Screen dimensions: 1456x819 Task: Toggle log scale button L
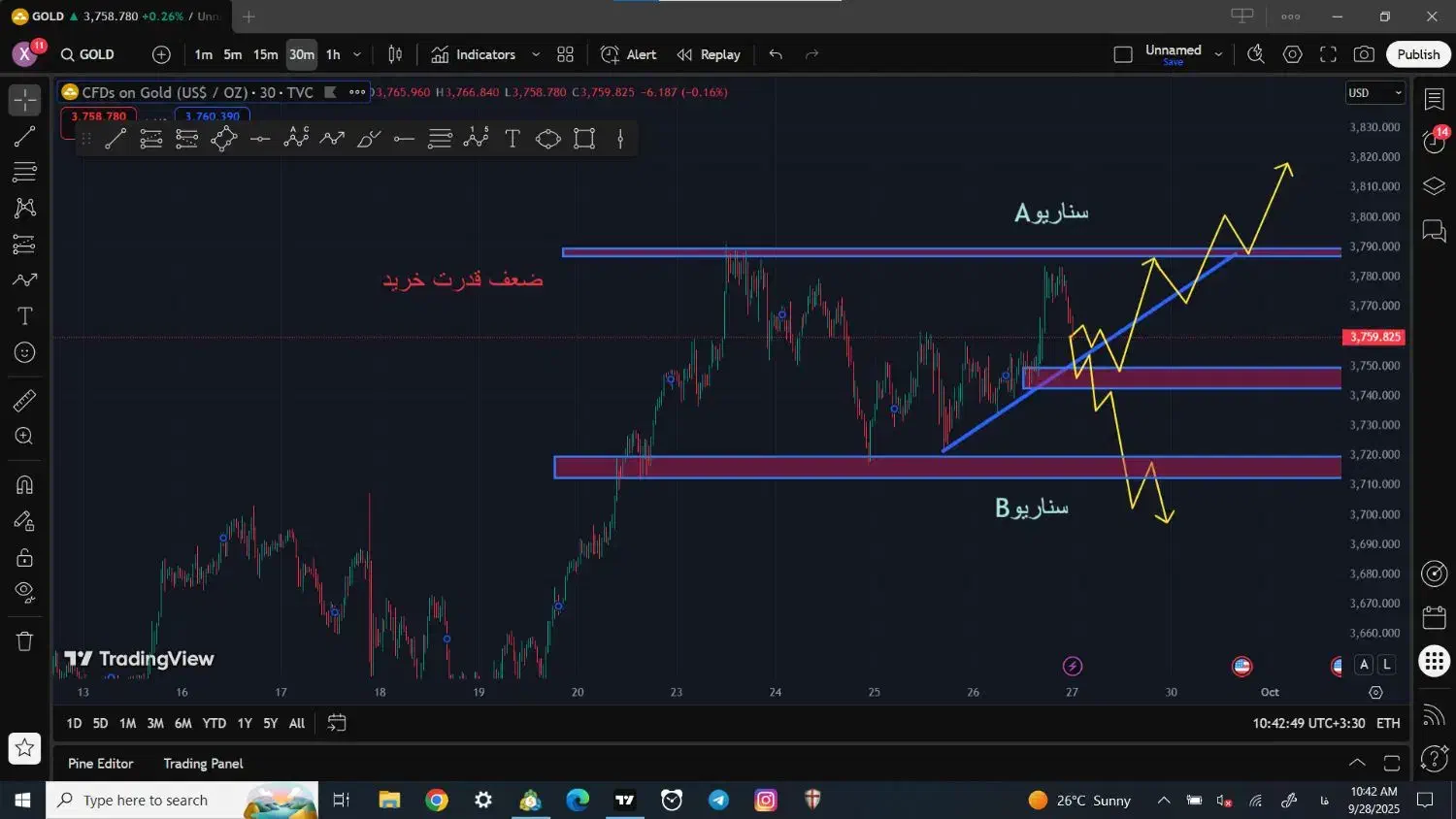pyautogui.click(x=1387, y=665)
